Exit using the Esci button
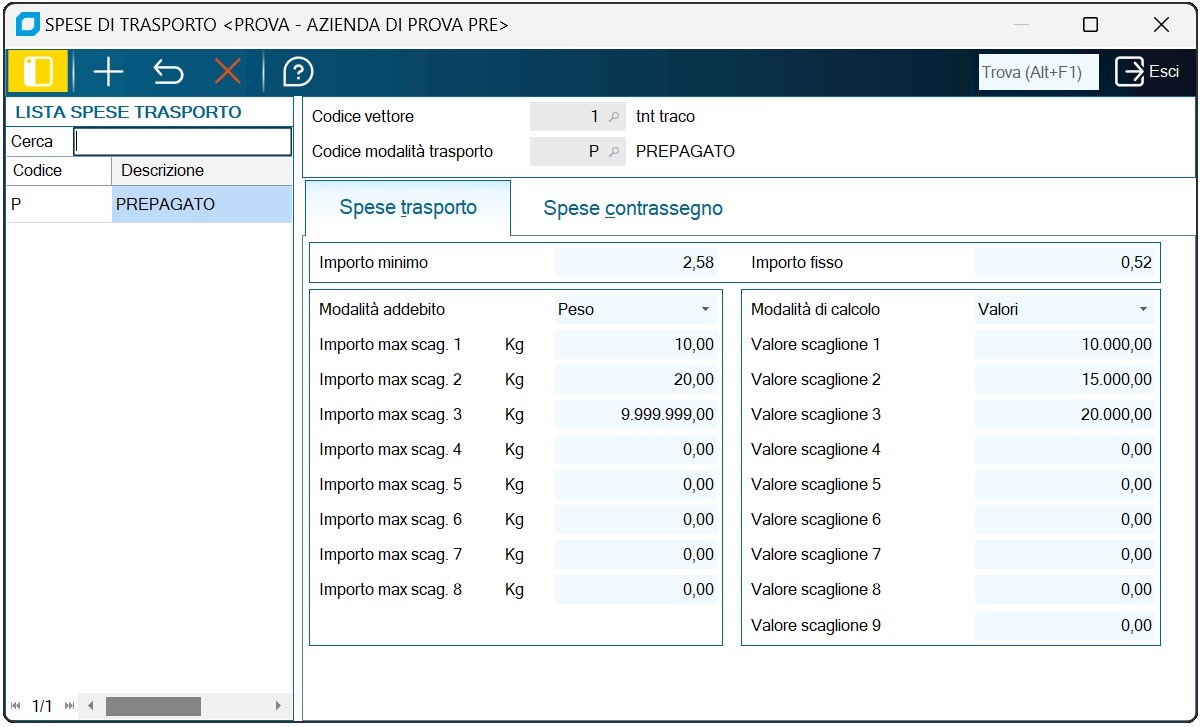Image resolution: width=1201 pixels, height=727 pixels. coord(1148,72)
